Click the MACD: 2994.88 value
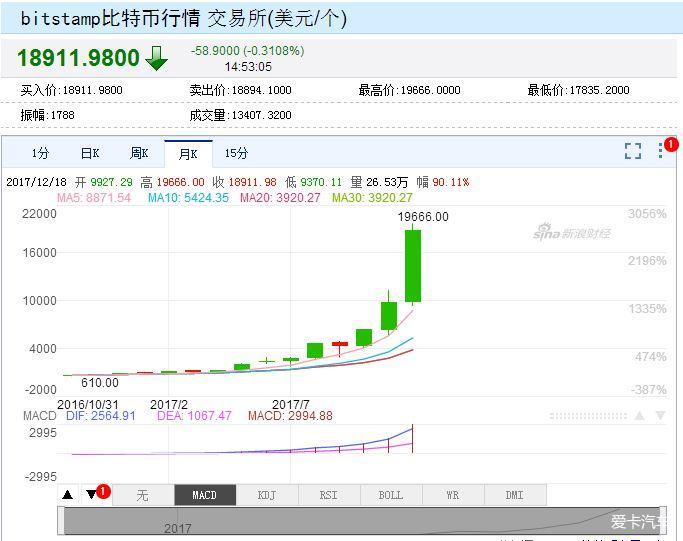This screenshot has width=683, height=541. [290, 416]
